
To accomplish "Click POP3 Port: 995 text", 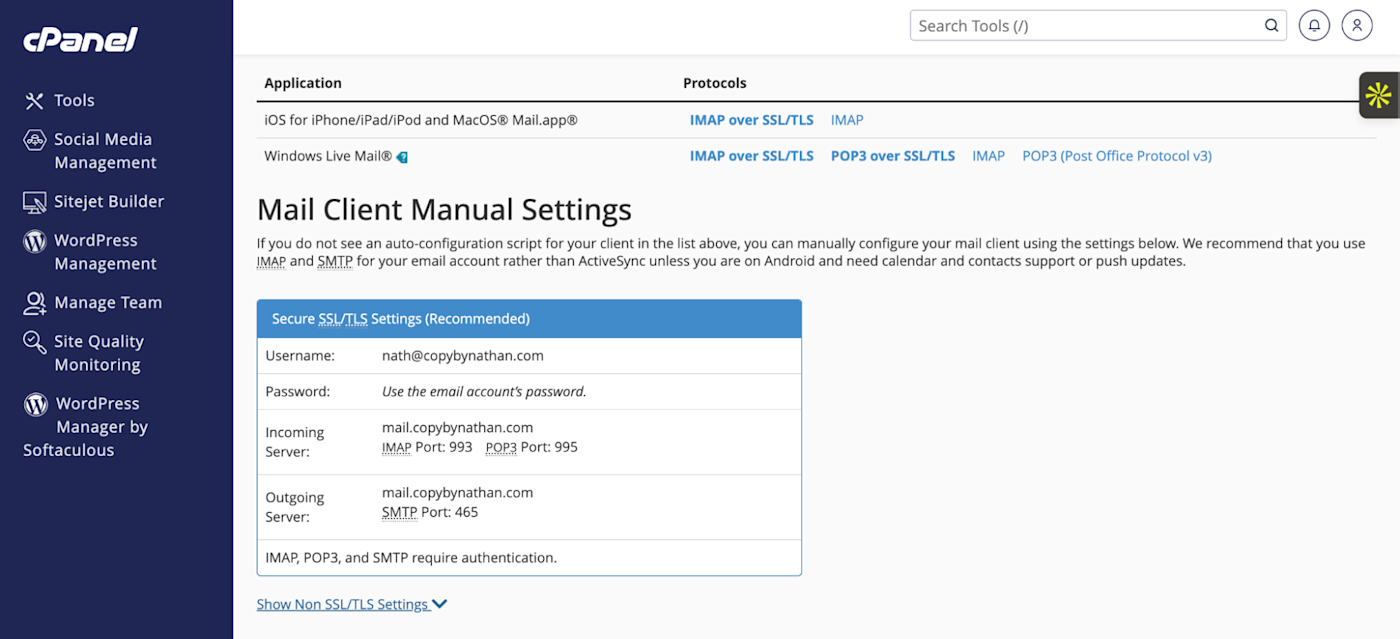I will pos(532,447).
